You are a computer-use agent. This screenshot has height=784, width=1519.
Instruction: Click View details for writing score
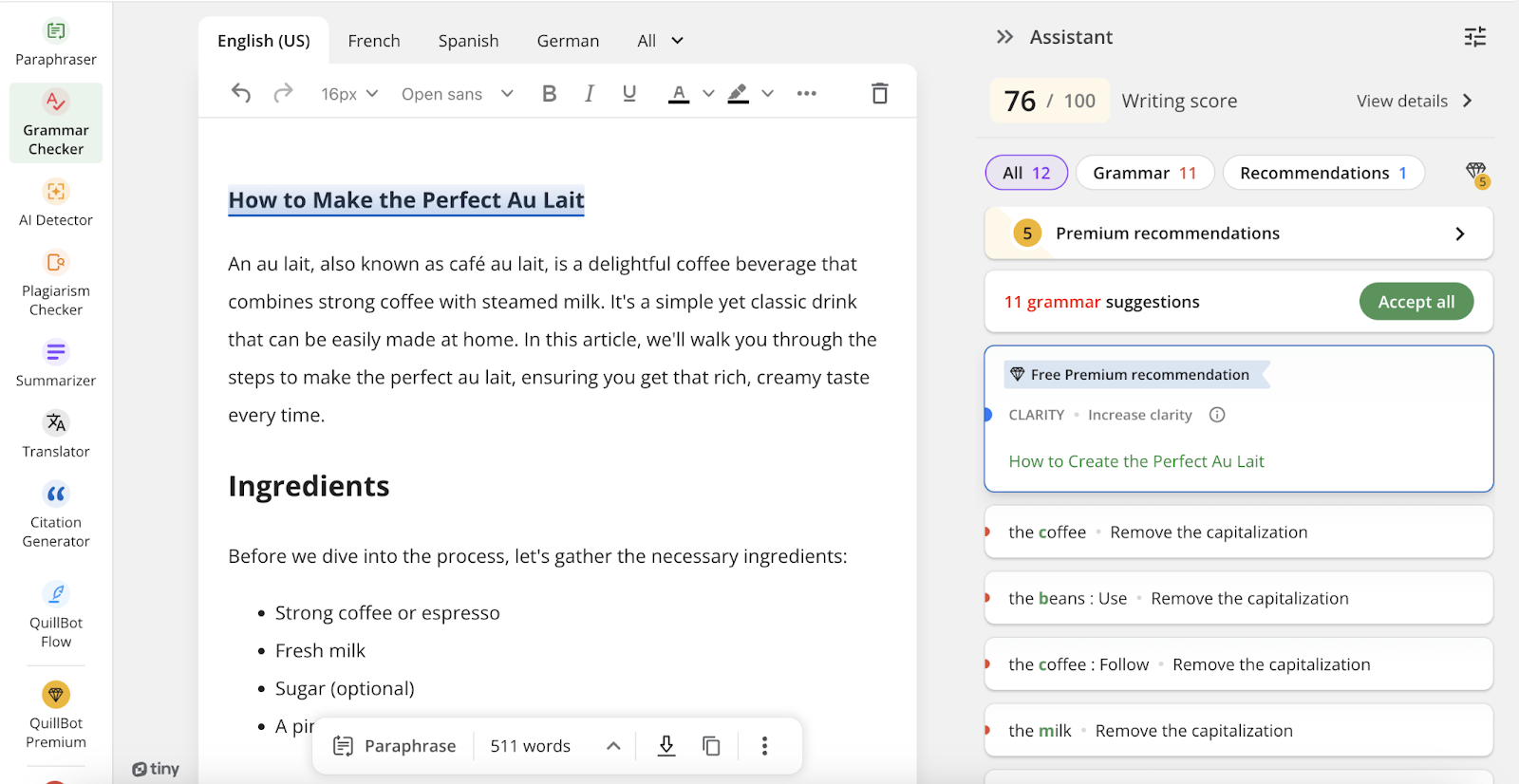(1415, 101)
